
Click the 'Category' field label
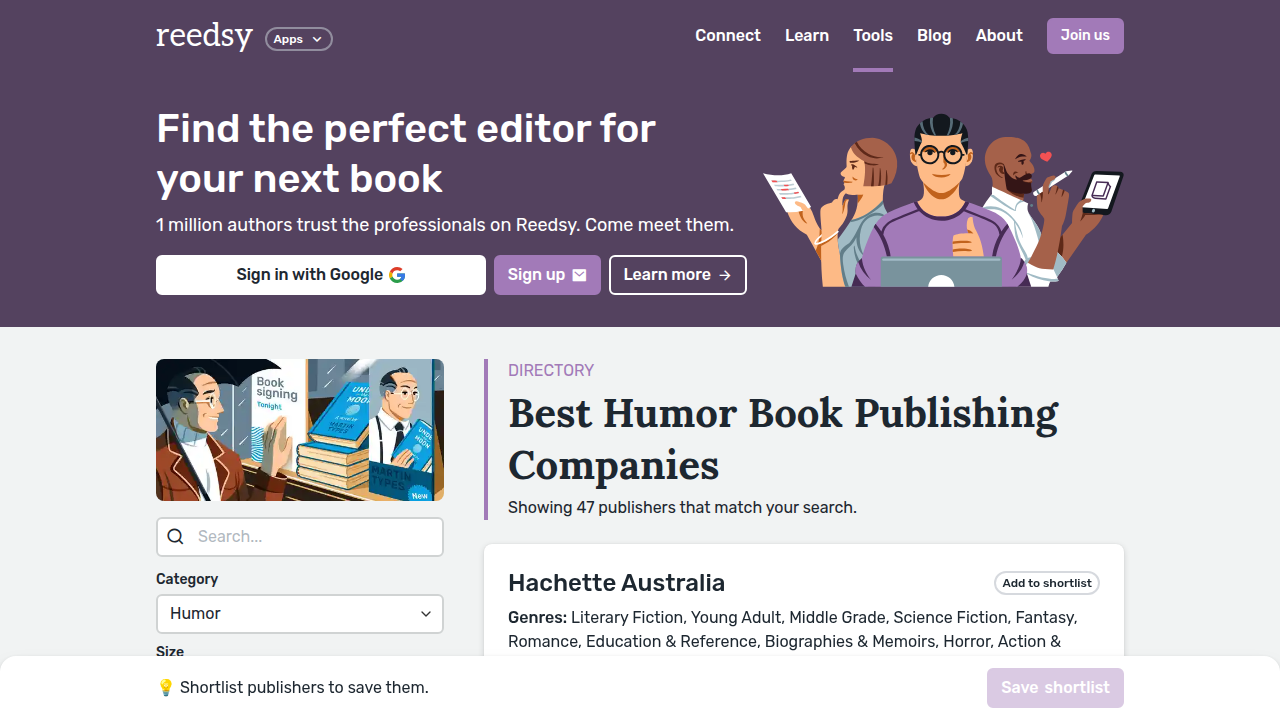coord(187,579)
